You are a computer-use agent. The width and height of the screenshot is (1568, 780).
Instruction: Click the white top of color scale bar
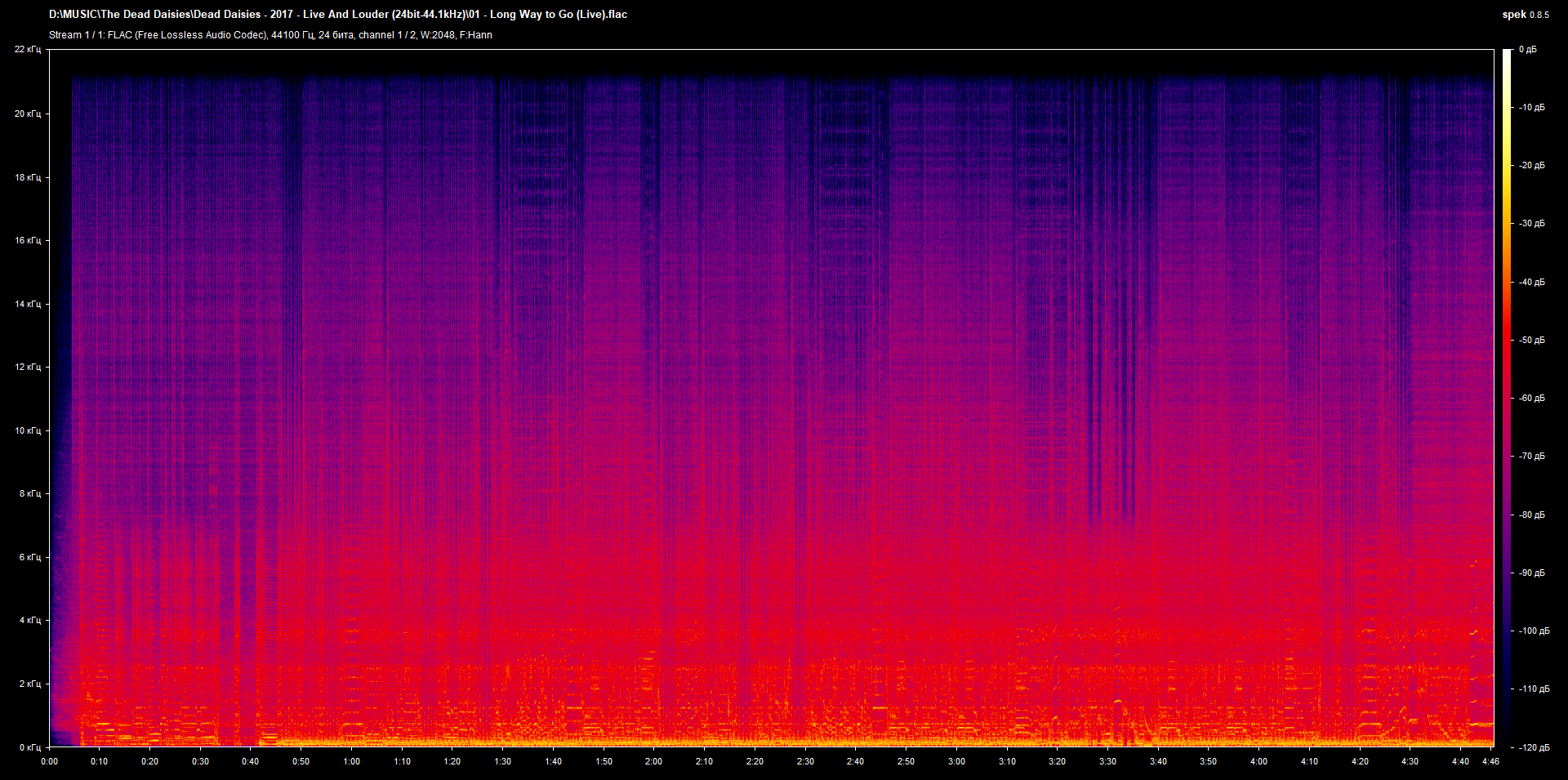point(1507,56)
